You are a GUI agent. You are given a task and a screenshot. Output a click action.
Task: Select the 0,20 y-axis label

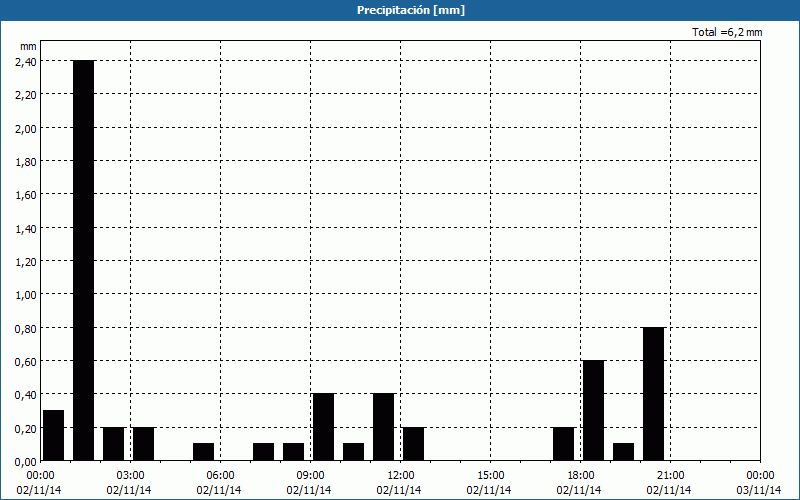click(x=26, y=428)
